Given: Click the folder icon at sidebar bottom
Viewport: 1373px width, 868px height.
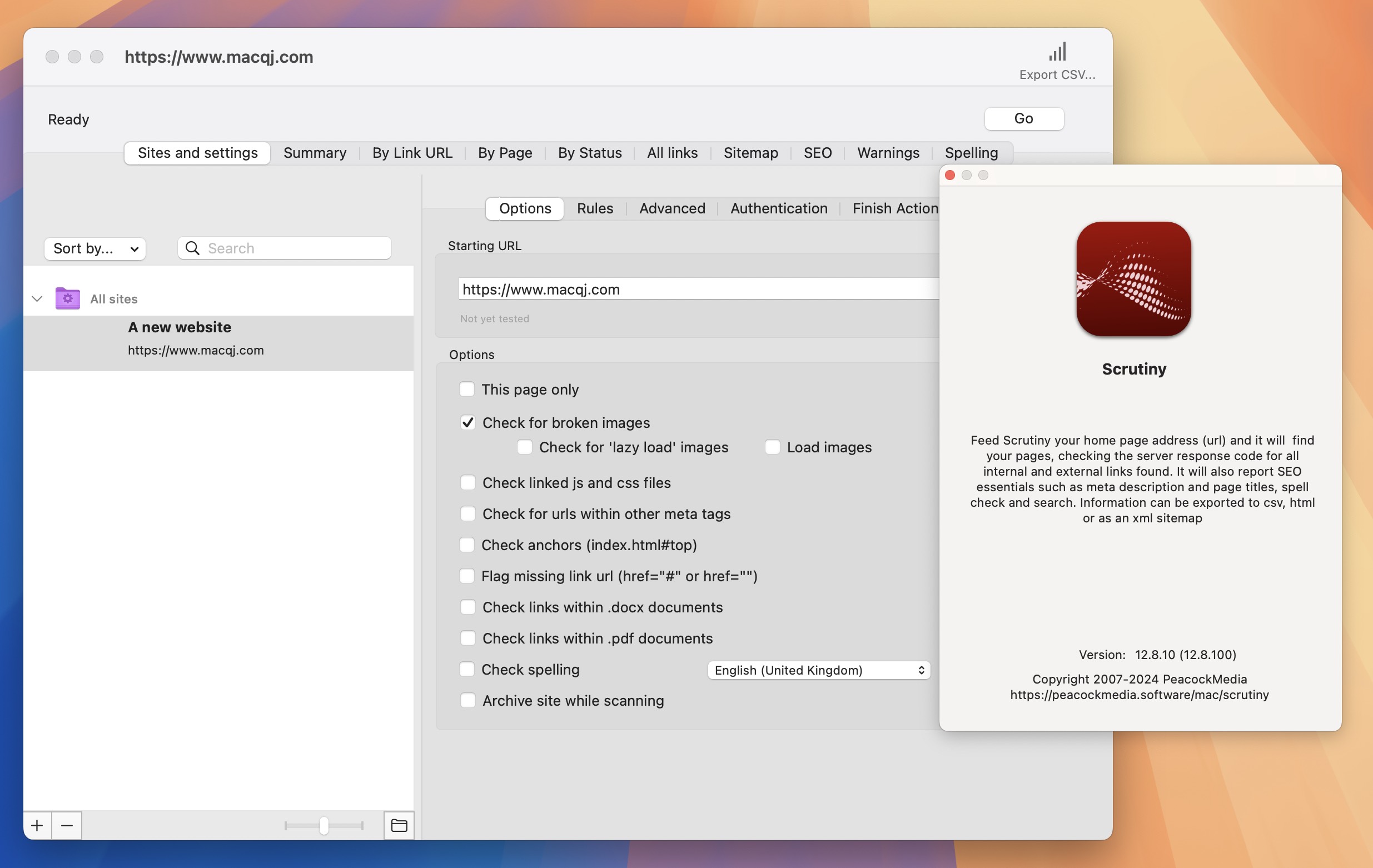Looking at the screenshot, I should [399, 825].
